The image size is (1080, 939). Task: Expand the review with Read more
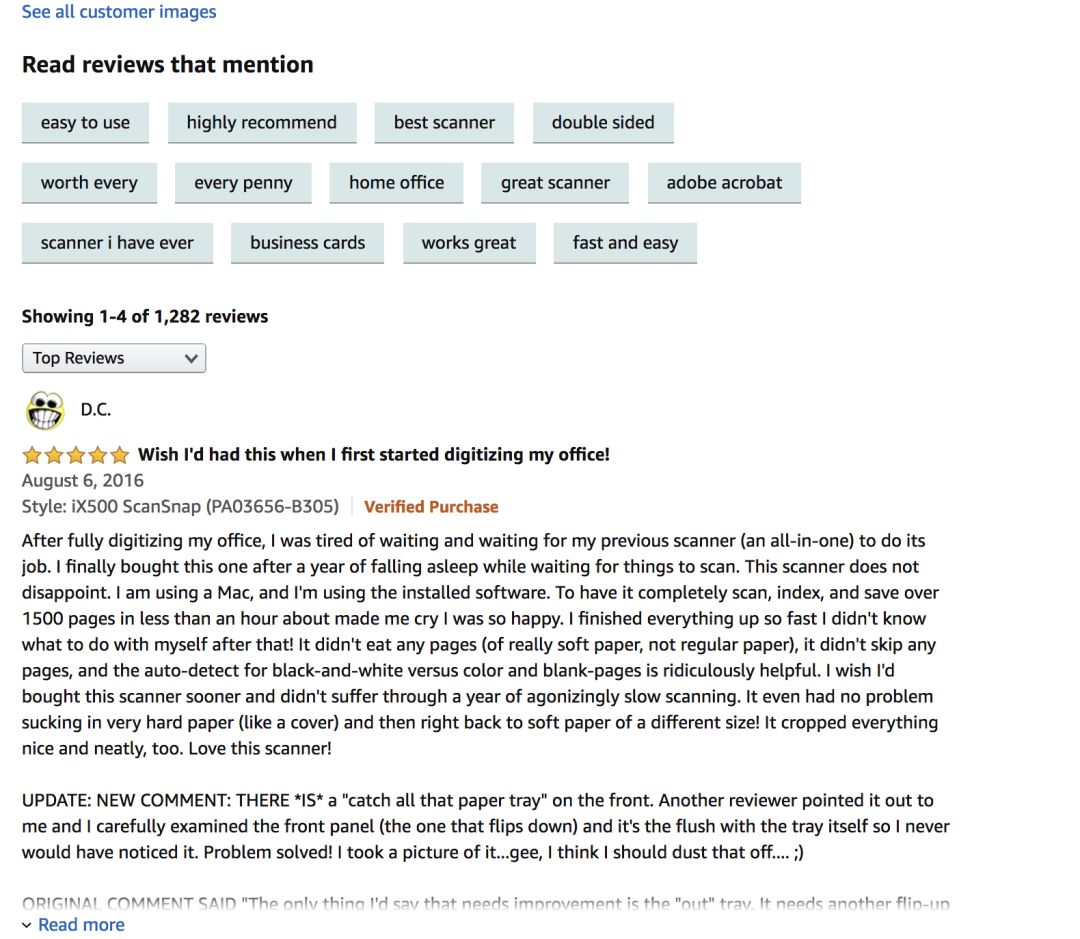[x=81, y=925]
